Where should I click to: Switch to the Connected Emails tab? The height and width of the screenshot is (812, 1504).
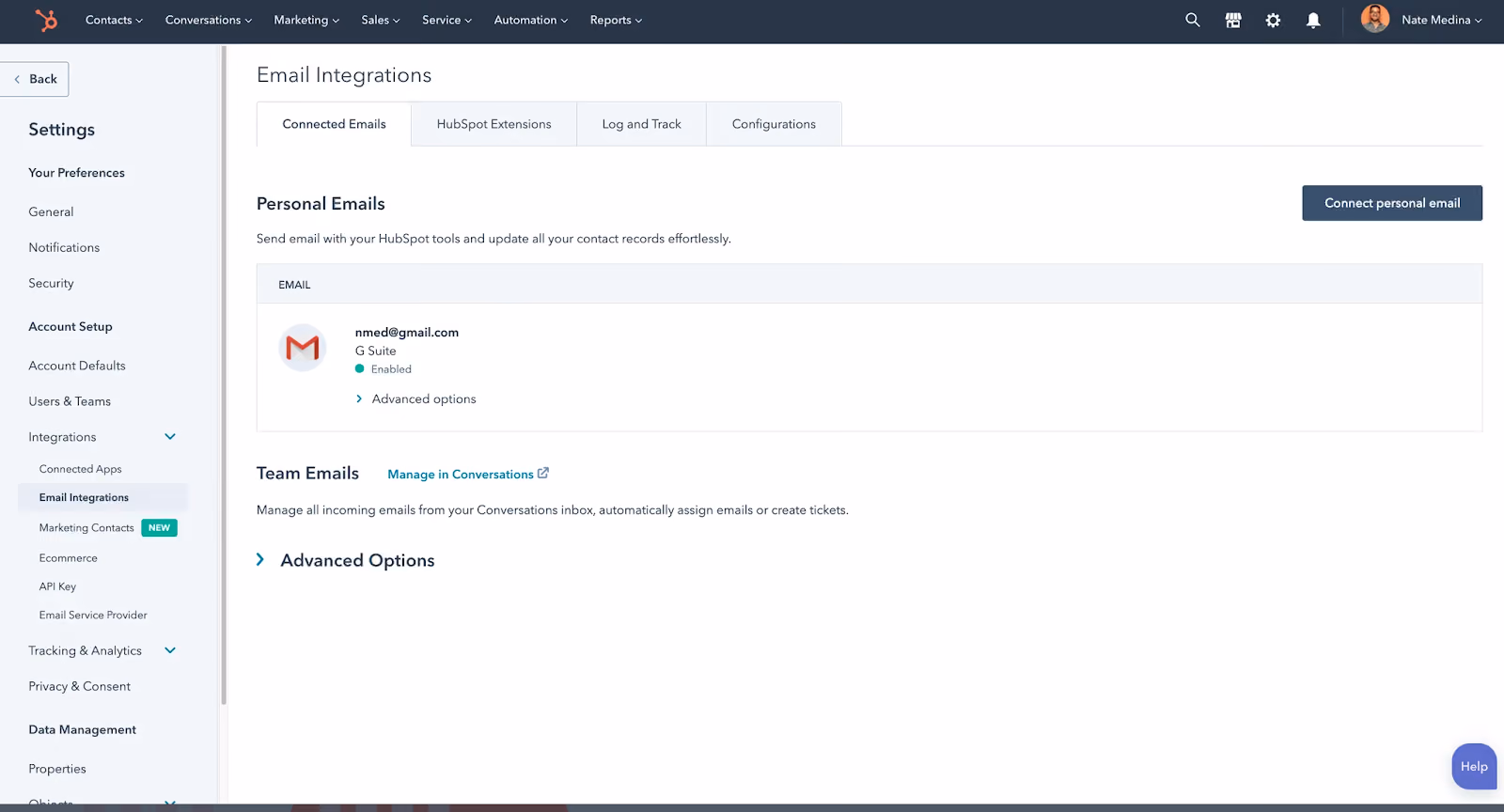tap(334, 124)
